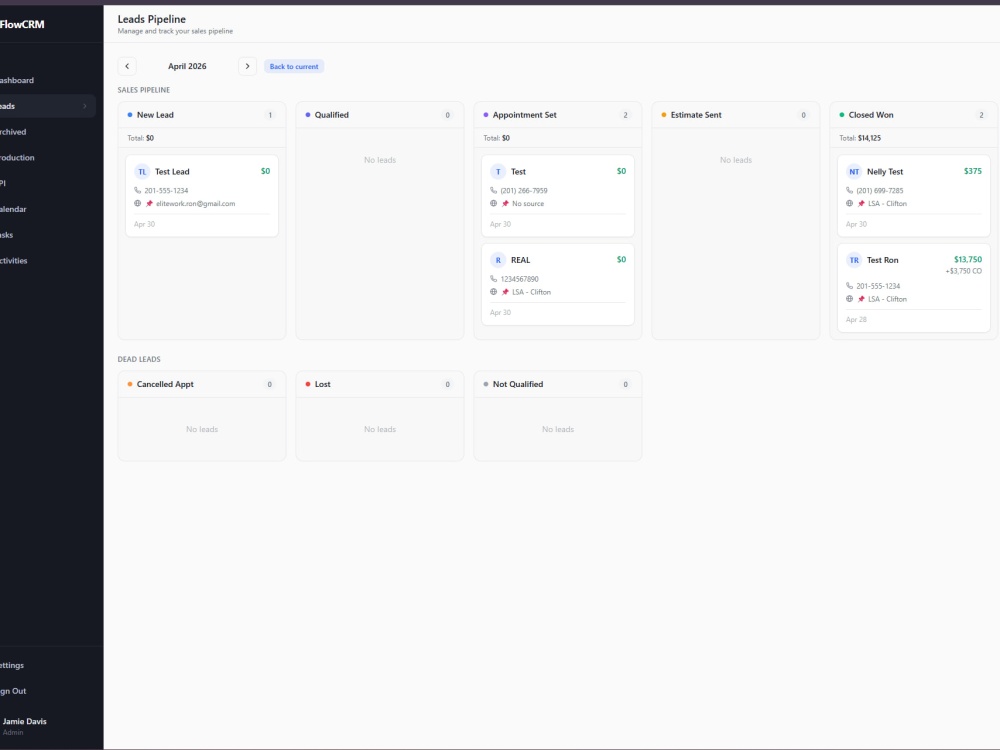The image size is (1000, 750).
Task: Click globe icon on Test Ron card
Action: click(x=849, y=299)
